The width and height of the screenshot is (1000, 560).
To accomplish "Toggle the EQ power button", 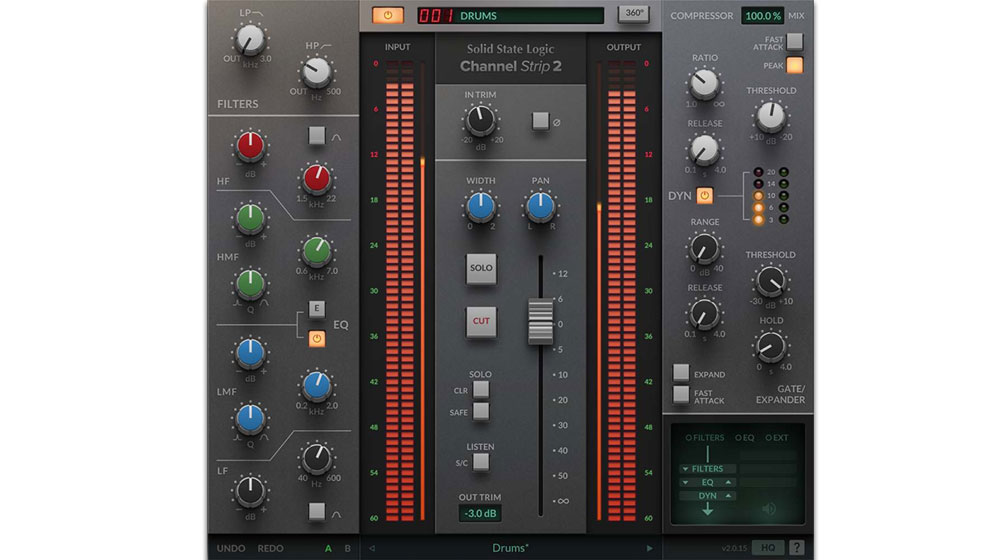I will [317, 338].
